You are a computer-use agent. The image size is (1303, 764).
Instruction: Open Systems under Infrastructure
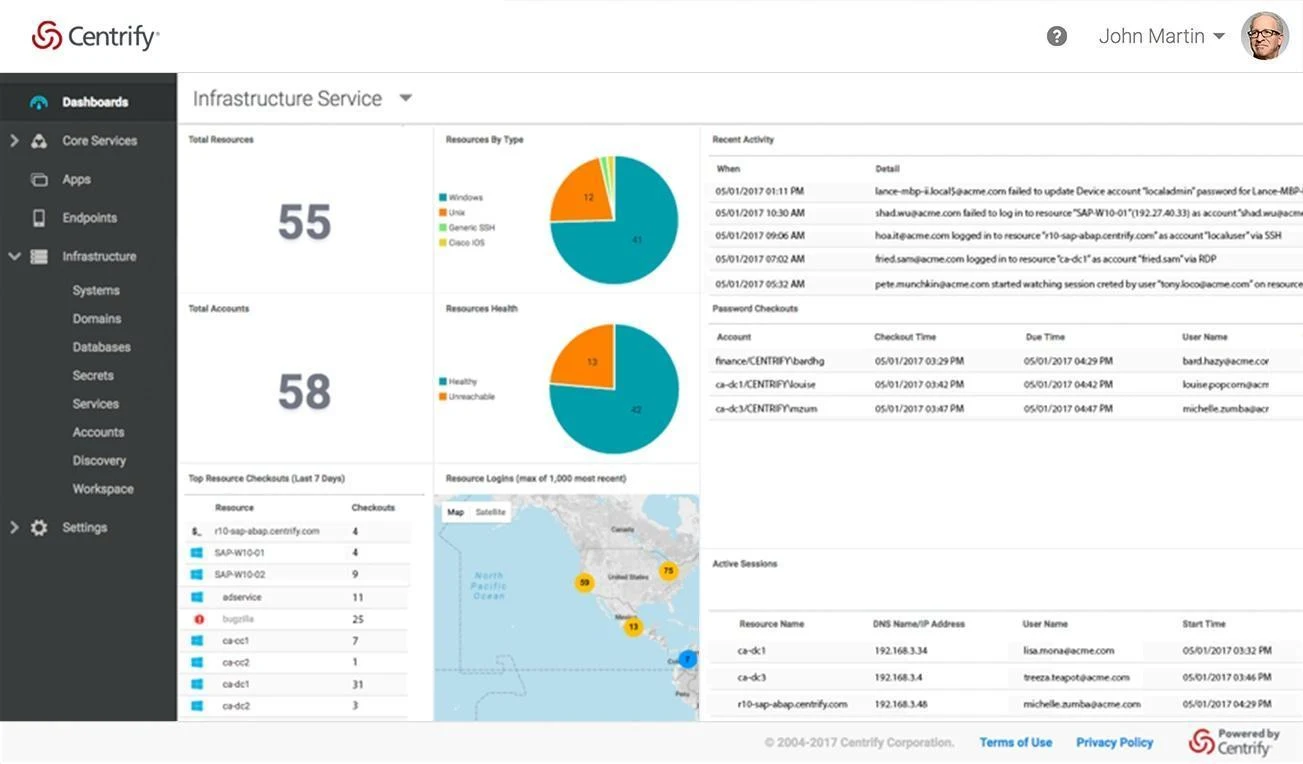(x=96, y=291)
